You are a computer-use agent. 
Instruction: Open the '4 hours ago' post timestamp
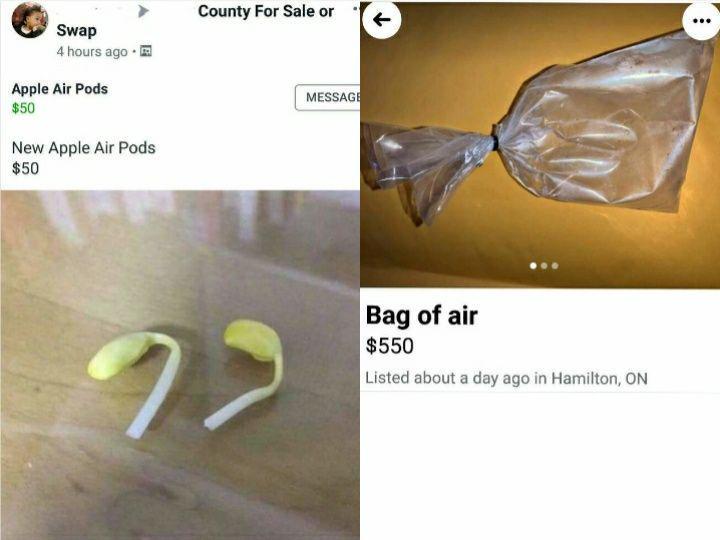[x=92, y=51]
